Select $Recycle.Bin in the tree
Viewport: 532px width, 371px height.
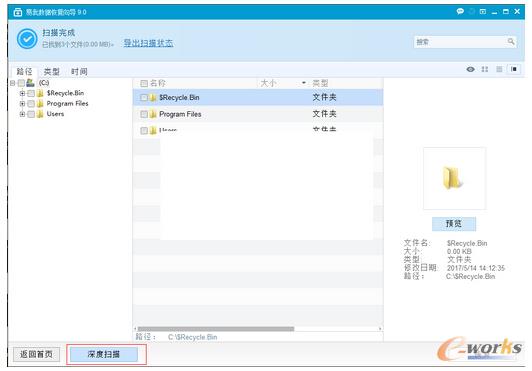(65, 93)
